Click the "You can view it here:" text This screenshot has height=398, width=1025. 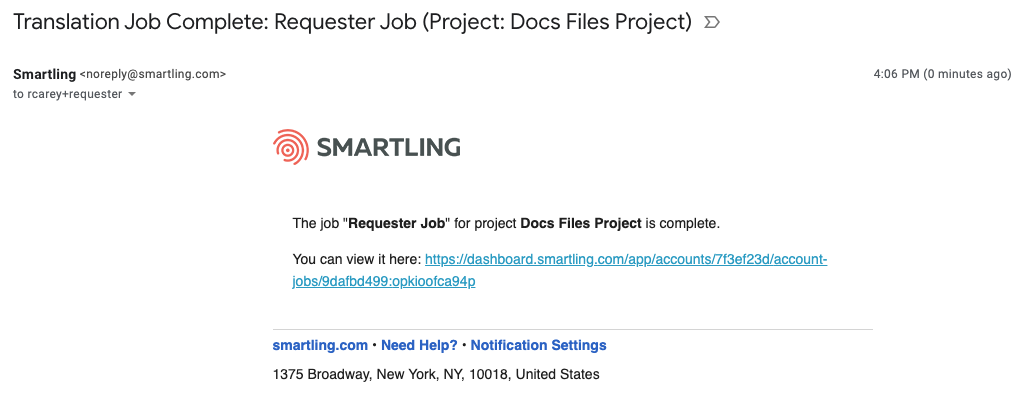click(x=357, y=259)
